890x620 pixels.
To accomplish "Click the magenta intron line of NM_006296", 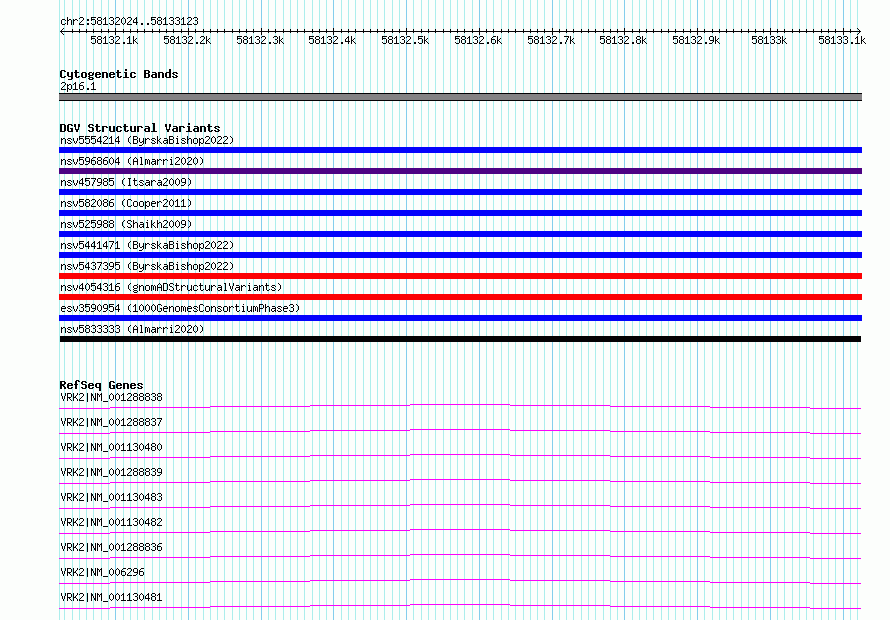I will (460, 580).
